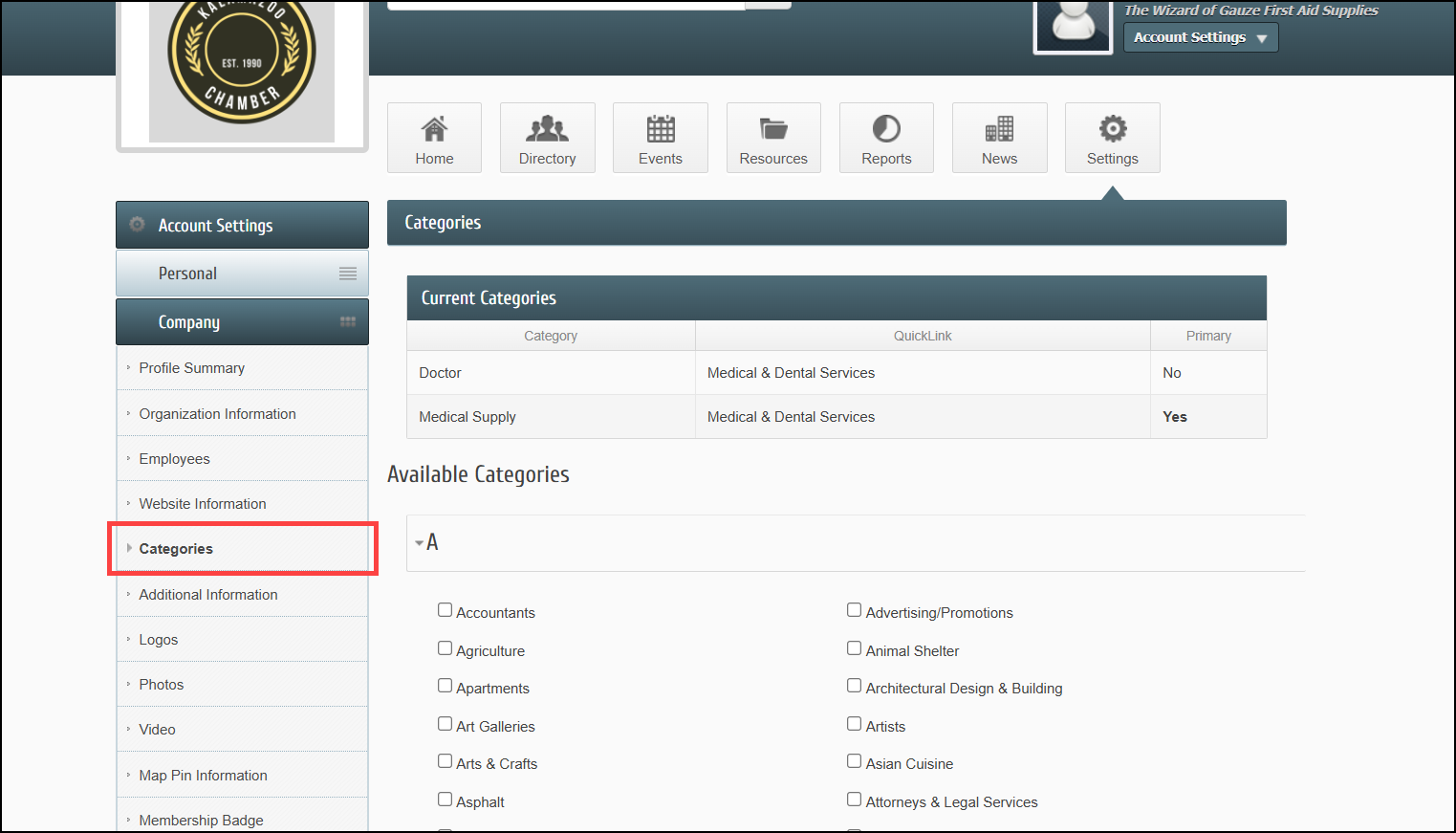Select the Attorneys & Legal Services checkbox
Image resolution: width=1456 pixels, height=833 pixels.
coord(855,800)
